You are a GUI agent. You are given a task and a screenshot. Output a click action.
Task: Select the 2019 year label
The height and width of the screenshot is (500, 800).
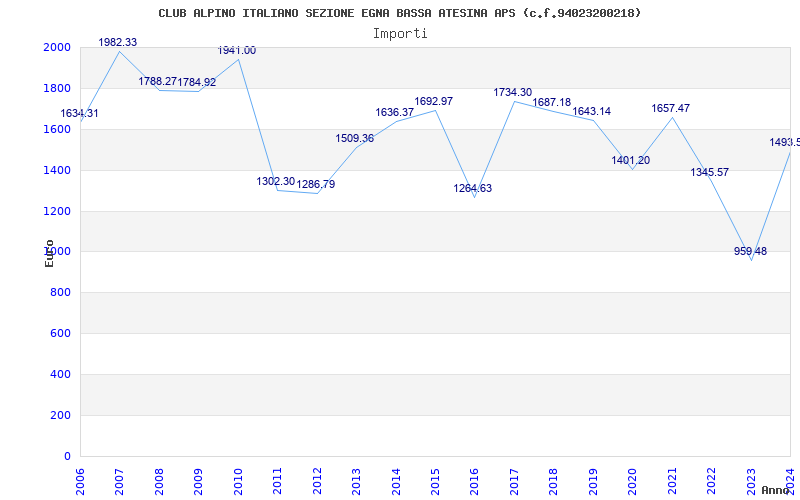tap(593, 481)
